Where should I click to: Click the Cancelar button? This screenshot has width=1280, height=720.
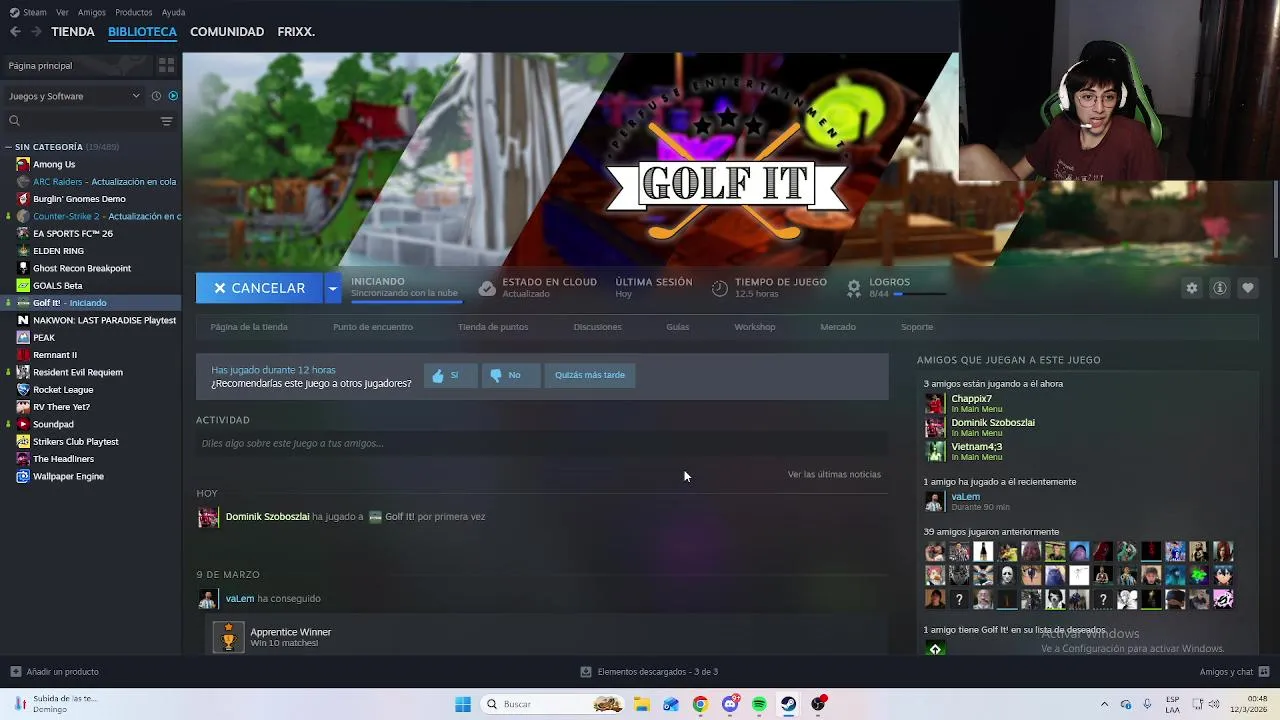259,288
